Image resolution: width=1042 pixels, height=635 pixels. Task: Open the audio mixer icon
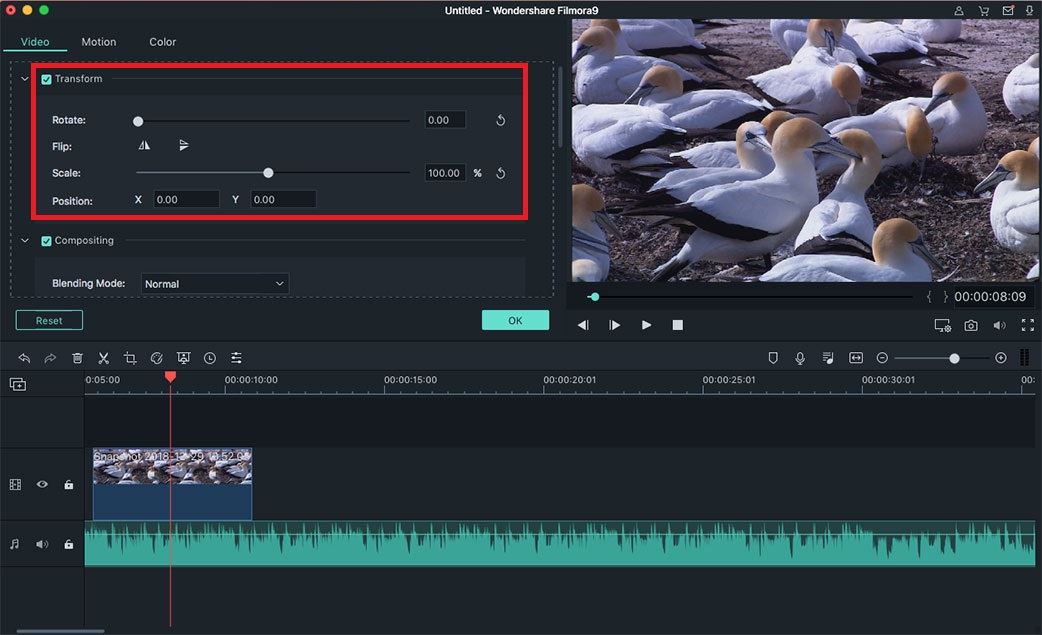click(827, 358)
